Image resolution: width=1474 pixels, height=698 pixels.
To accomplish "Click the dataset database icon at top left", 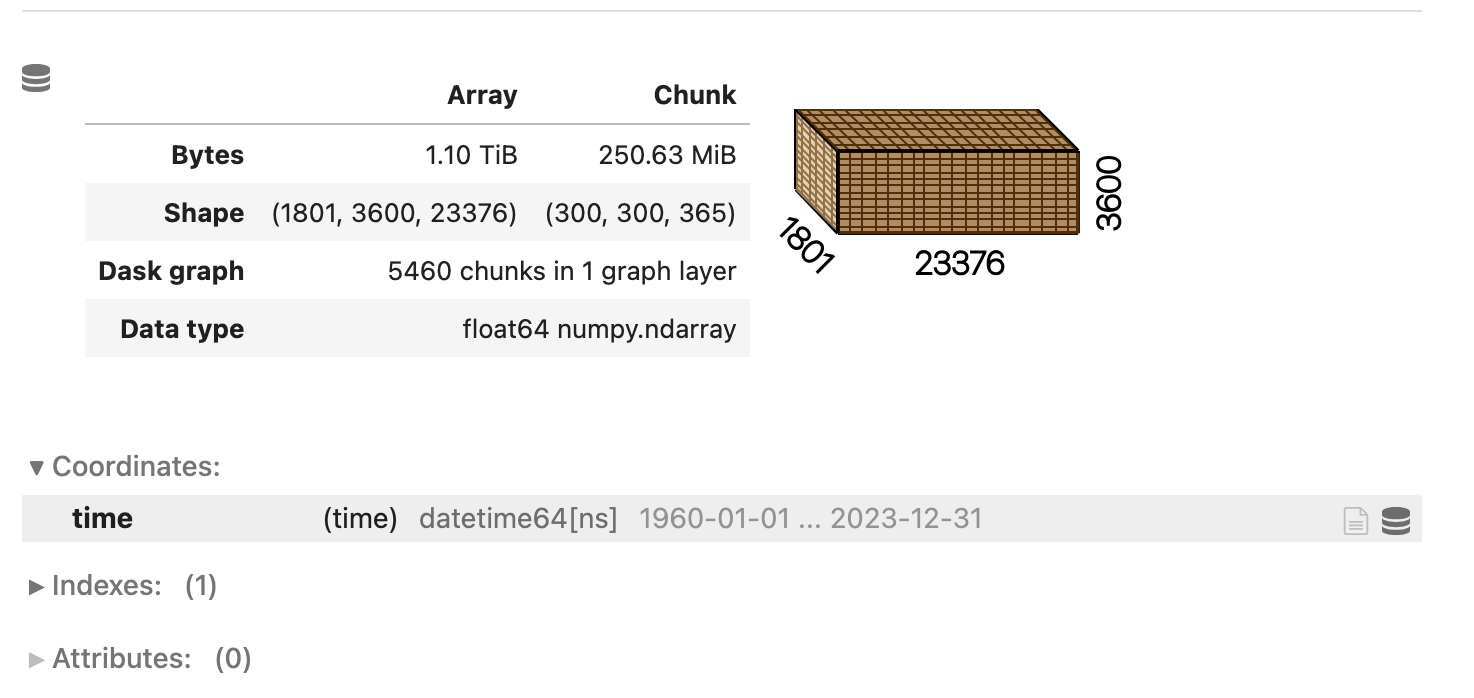I will pos(36,78).
